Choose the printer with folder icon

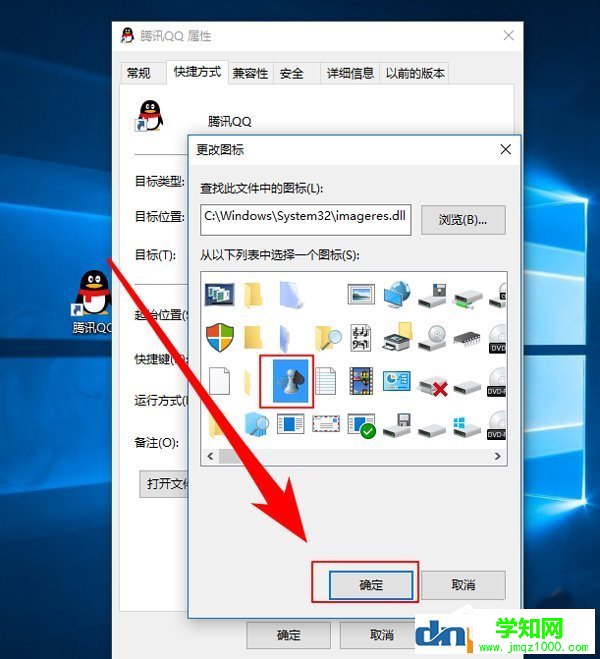397,337
